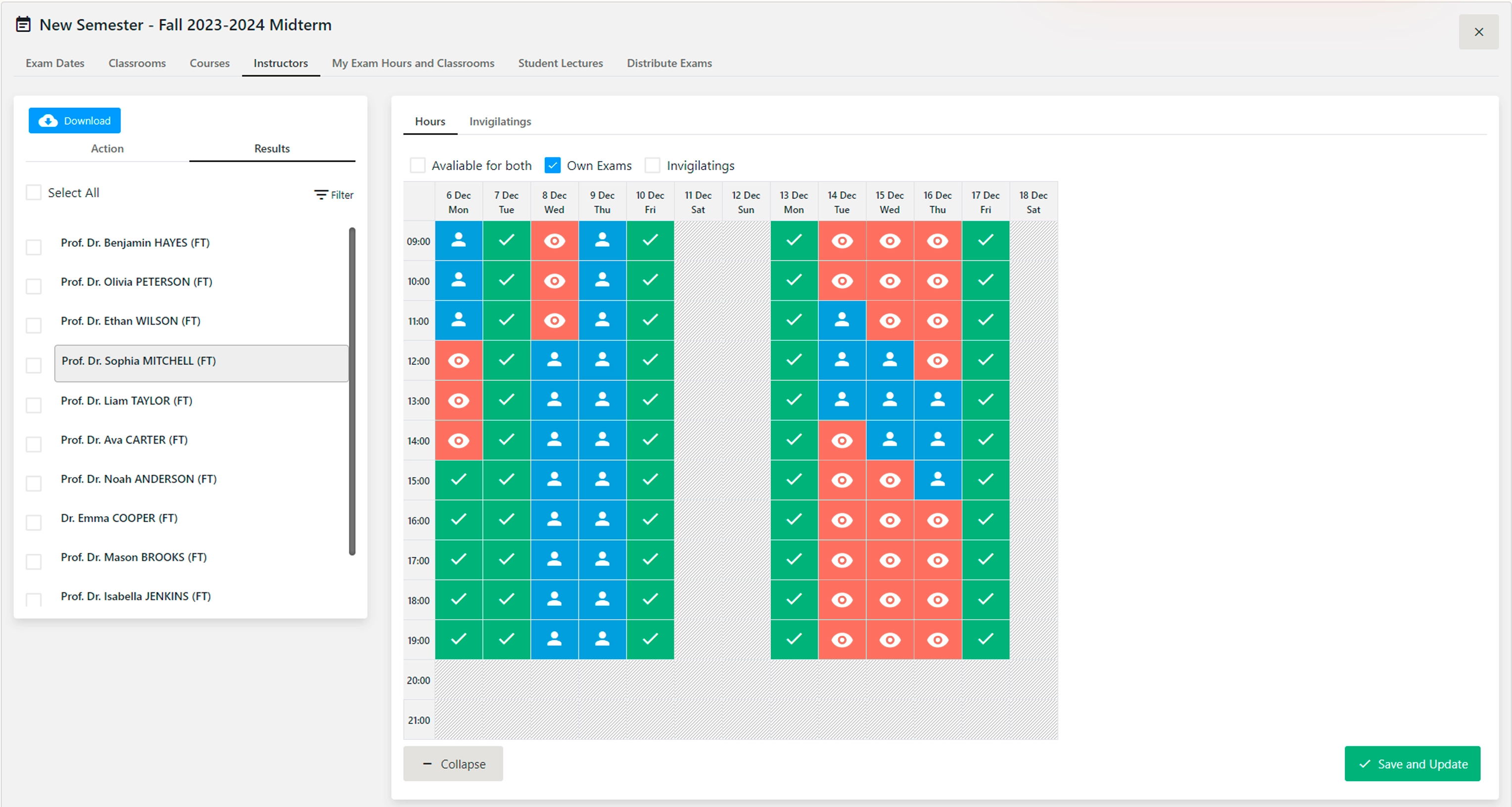The height and width of the screenshot is (807, 1512).
Task: Check the Select All checkbox
Action: tap(34, 192)
